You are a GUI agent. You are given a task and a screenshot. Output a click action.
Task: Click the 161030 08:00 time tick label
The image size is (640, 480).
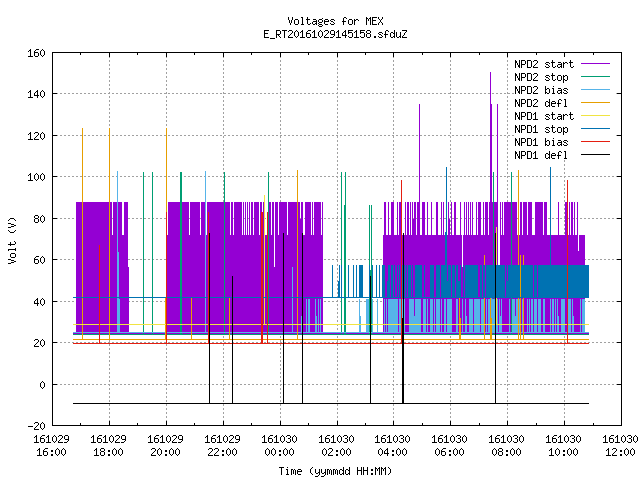click(x=506, y=446)
